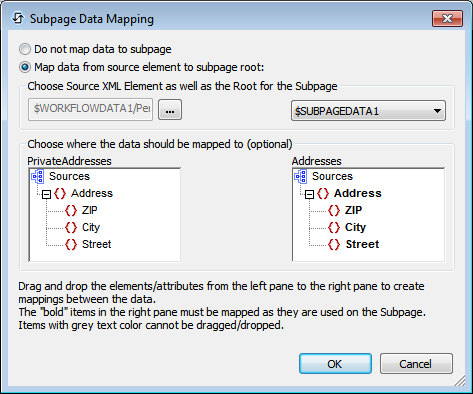Open the $SUBPAGEDATA1 dropdown
473x394 pixels.
[x=368, y=111]
